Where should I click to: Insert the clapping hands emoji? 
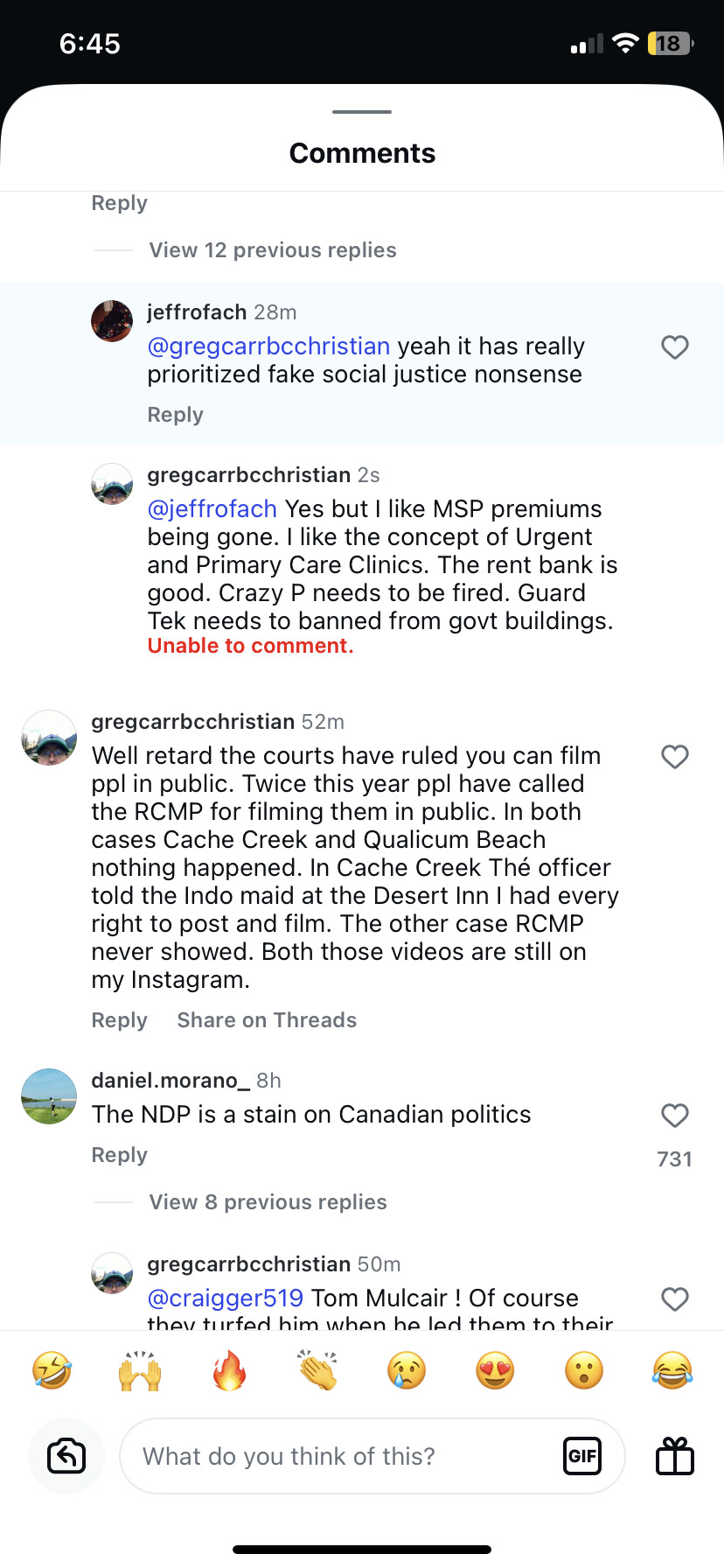(318, 1370)
